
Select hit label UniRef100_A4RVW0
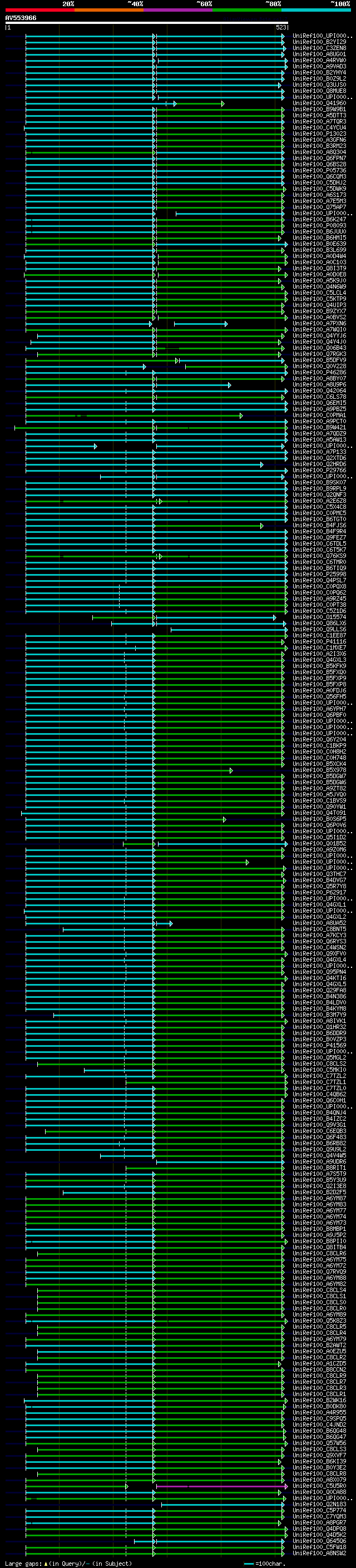[319, 60]
